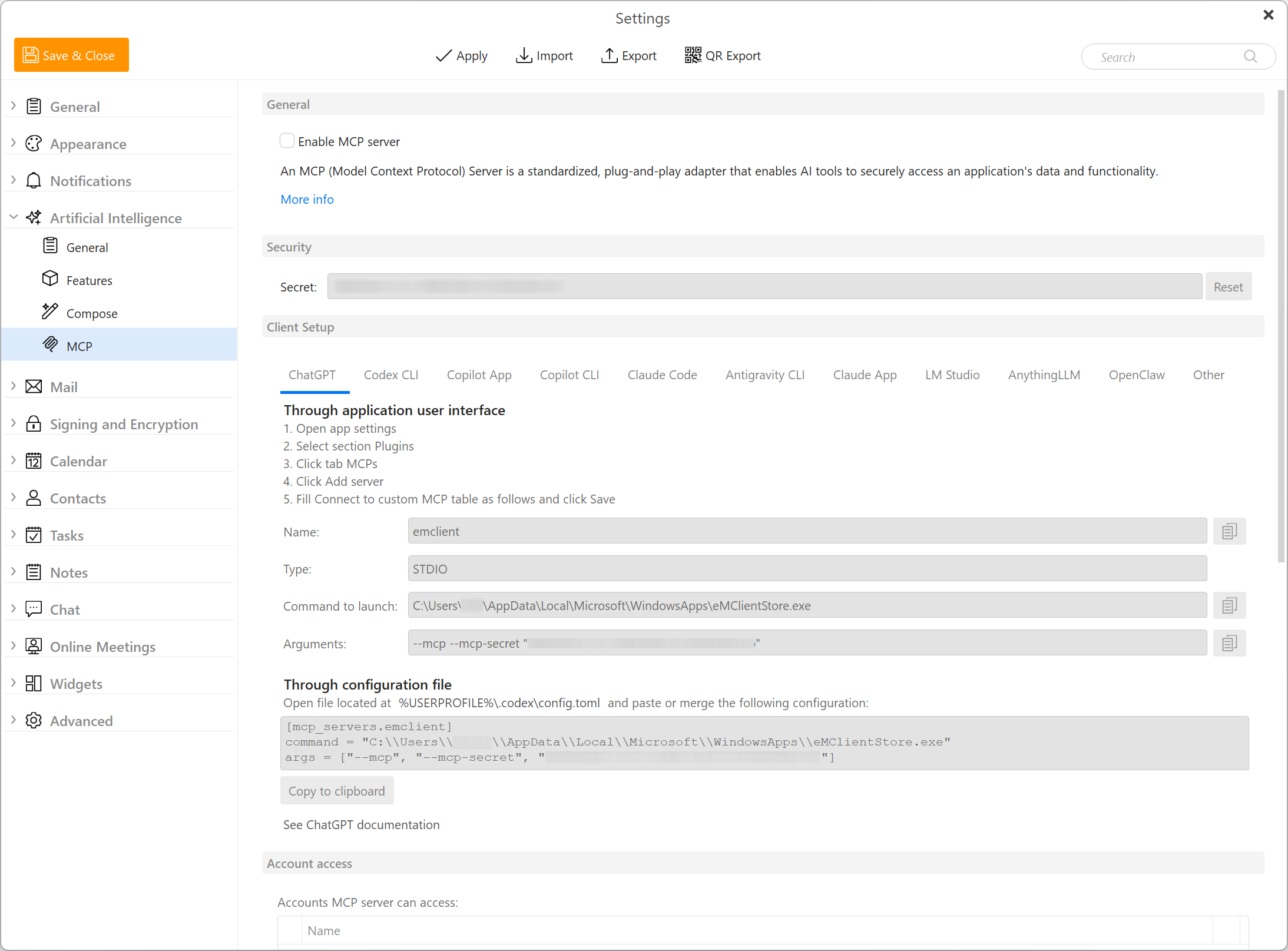Switch to the Other tab
Image resolution: width=1288 pixels, height=951 pixels.
tap(1208, 375)
